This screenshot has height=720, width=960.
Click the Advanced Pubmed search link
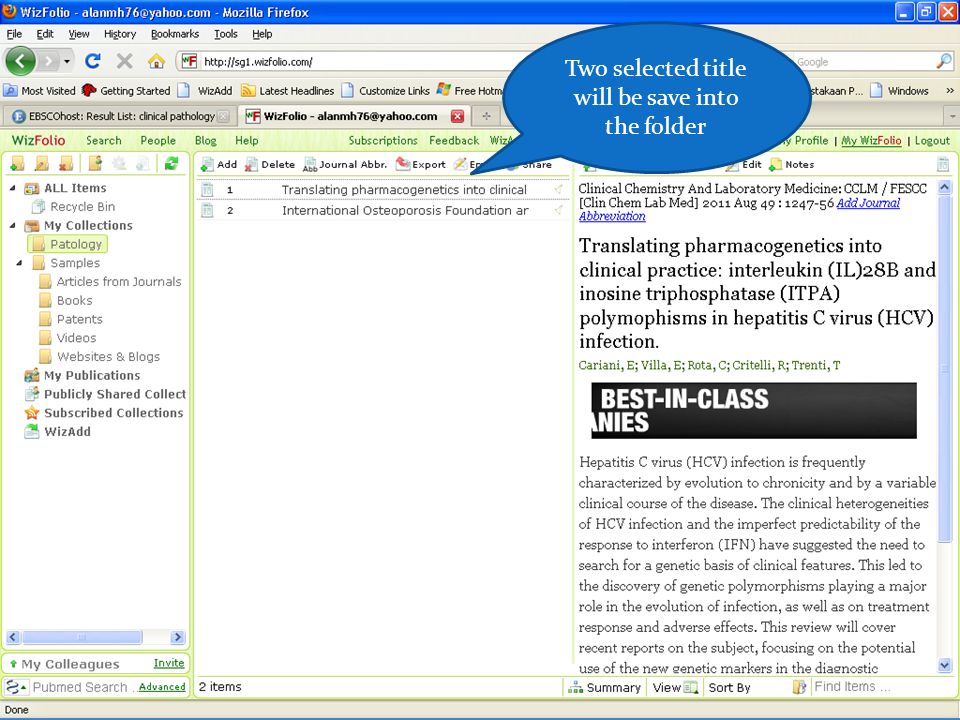point(162,687)
